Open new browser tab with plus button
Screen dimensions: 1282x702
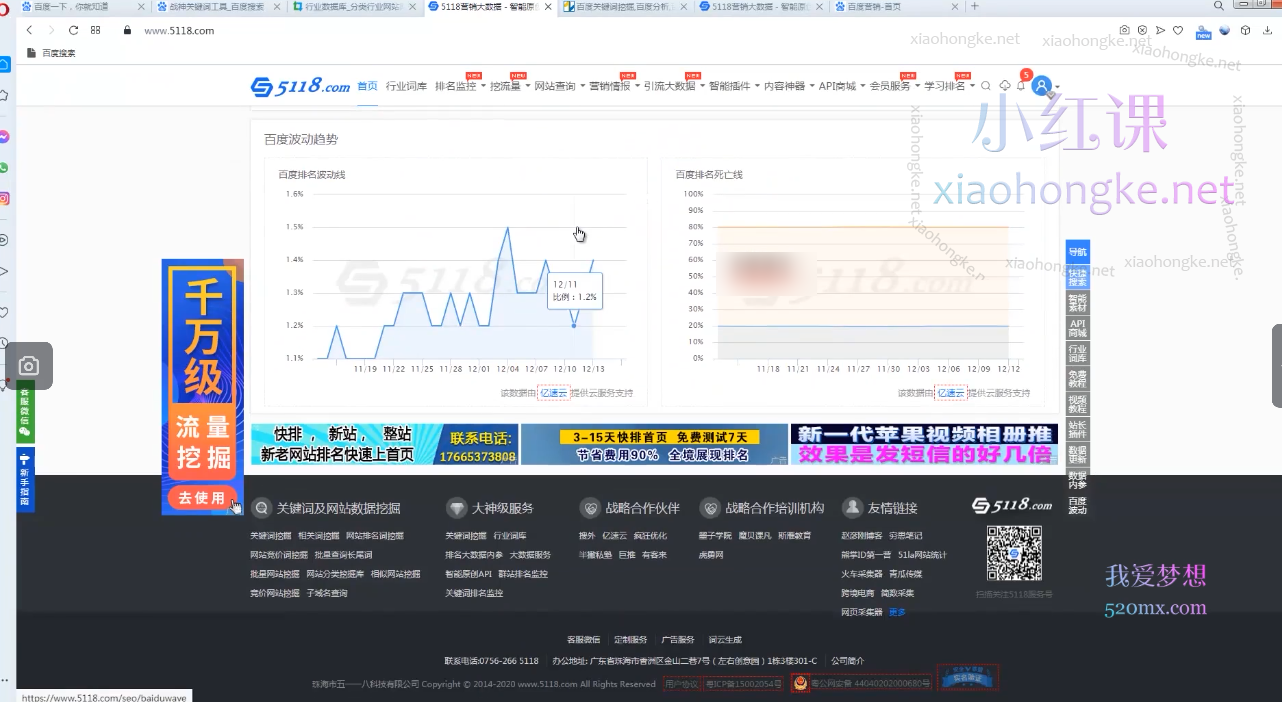pos(975,6)
